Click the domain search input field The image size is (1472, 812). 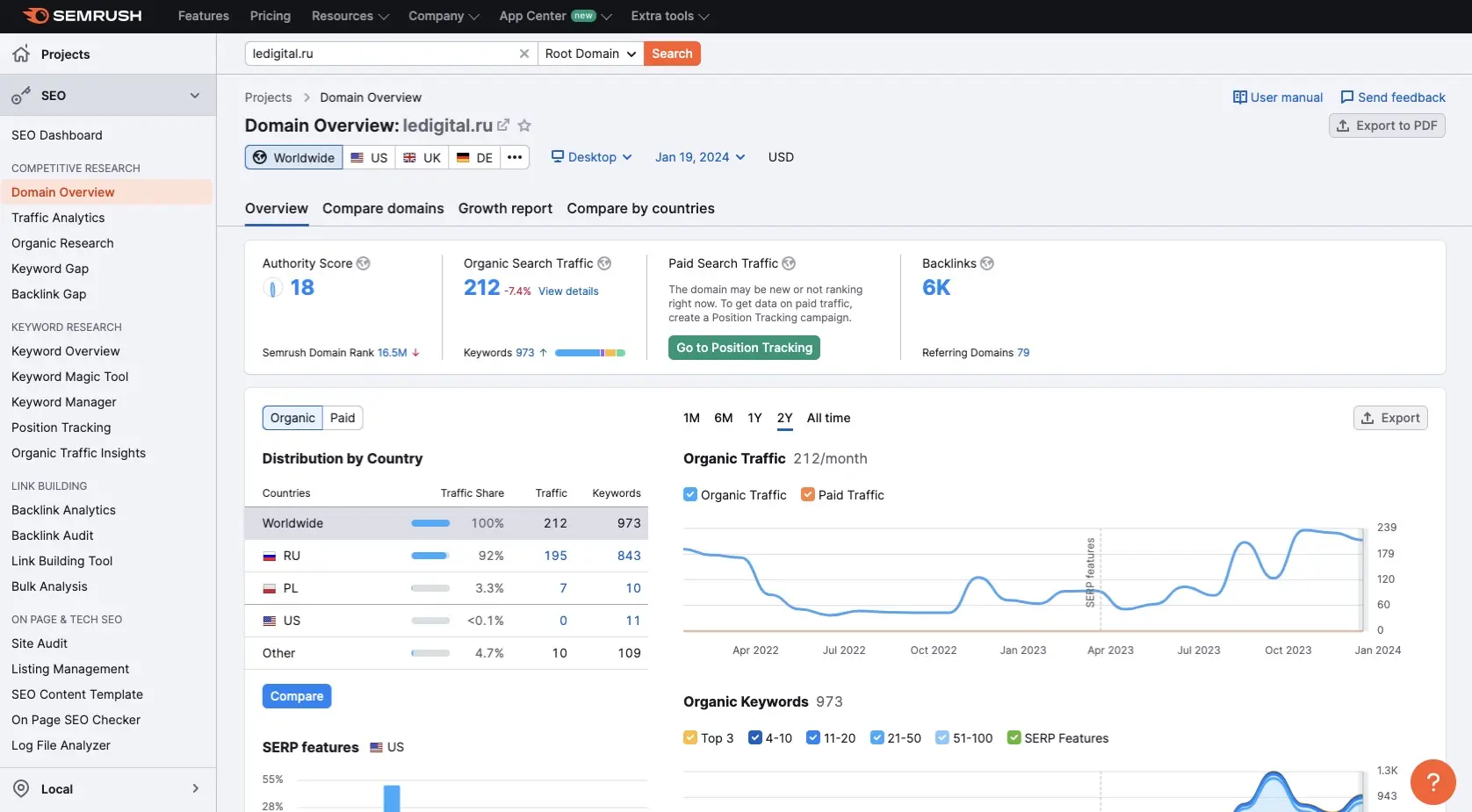coord(382,54)
